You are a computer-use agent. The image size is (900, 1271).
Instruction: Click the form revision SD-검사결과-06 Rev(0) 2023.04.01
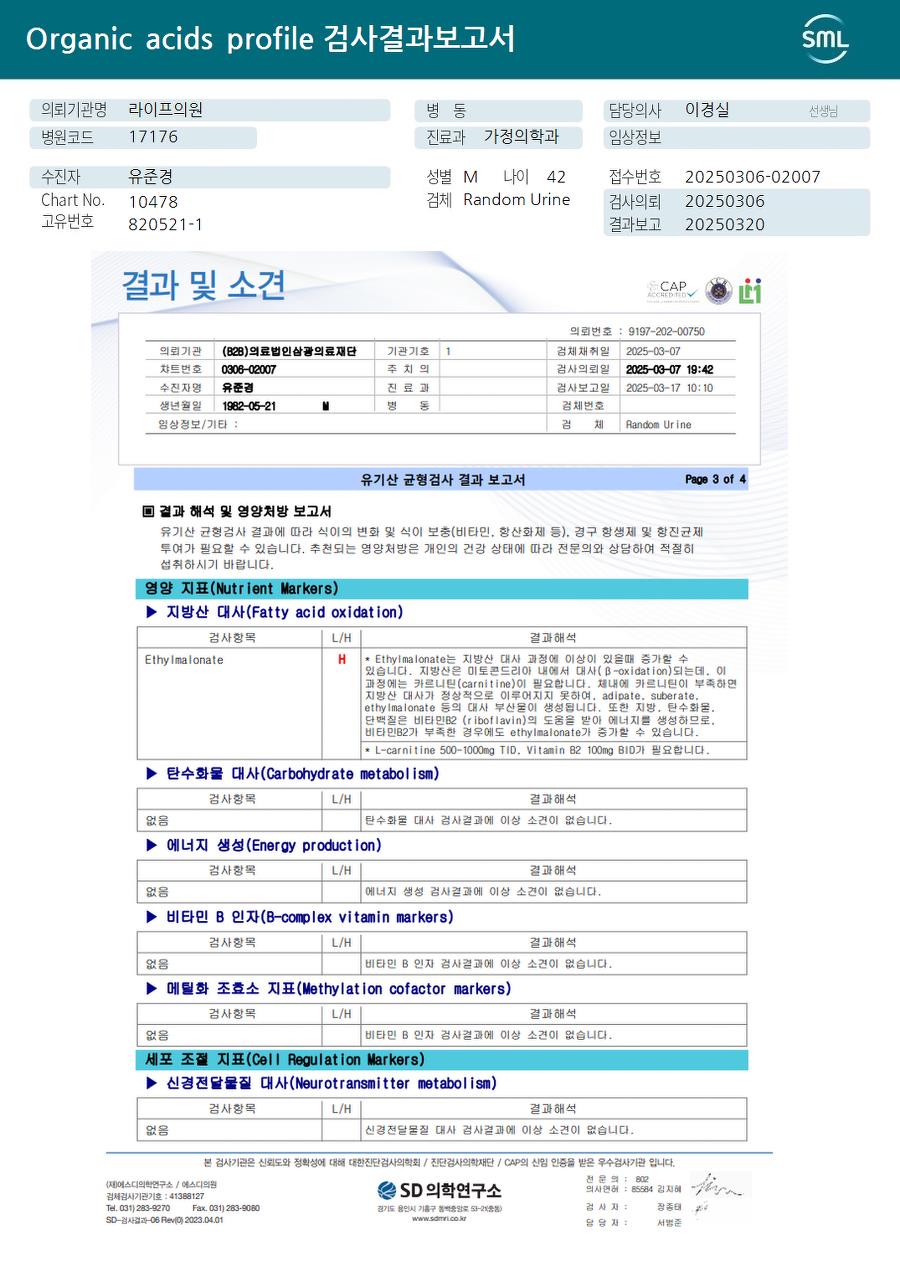165,1220
